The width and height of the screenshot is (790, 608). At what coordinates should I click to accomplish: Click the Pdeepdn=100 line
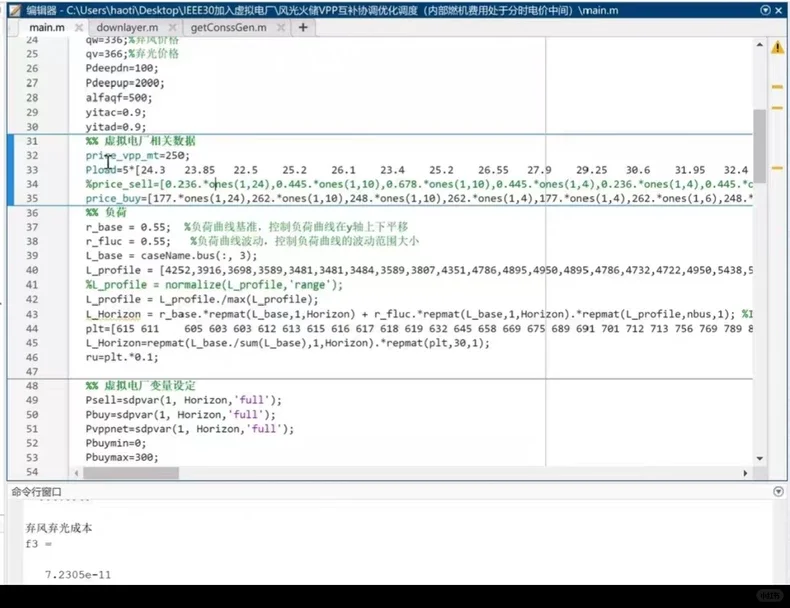pyautogui.click(x=122, y=69)
